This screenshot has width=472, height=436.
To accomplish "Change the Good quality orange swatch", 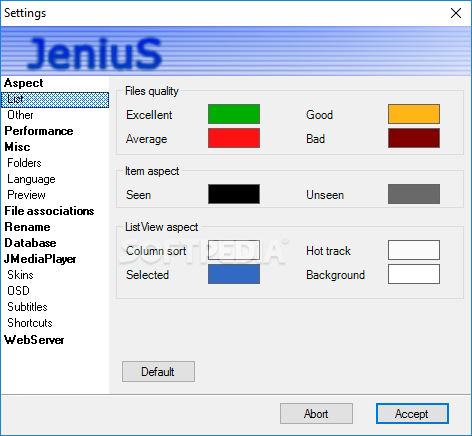I will 414,114.
